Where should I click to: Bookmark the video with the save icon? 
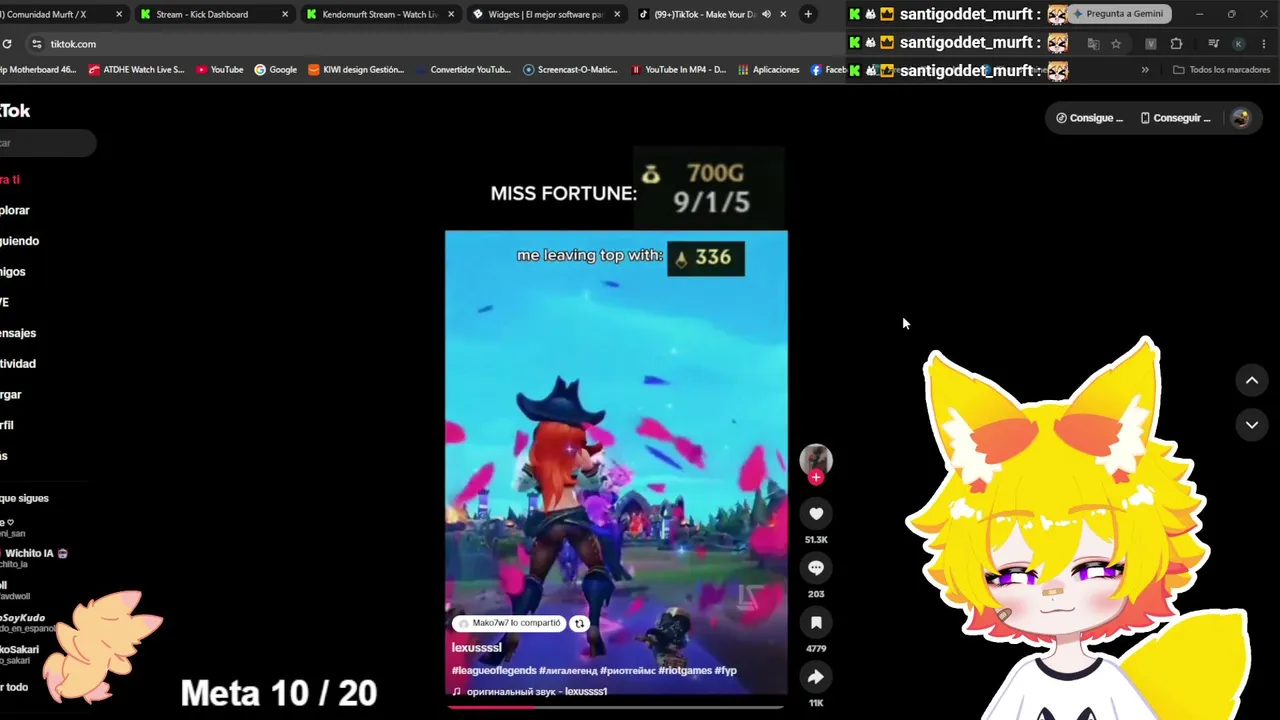coord(816,622)
